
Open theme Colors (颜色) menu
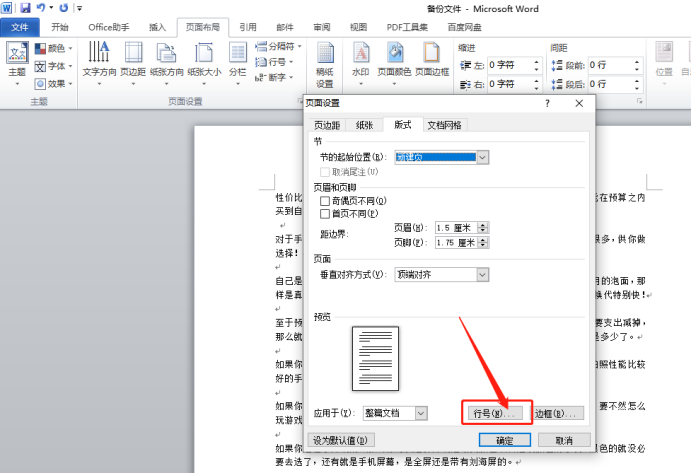tap(53, 48)
